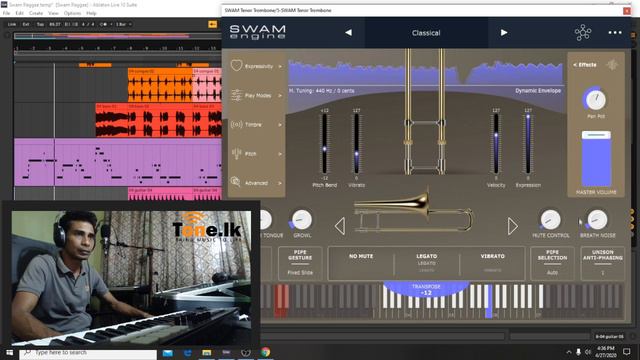Click the microphone tray icon

point(578,352)
